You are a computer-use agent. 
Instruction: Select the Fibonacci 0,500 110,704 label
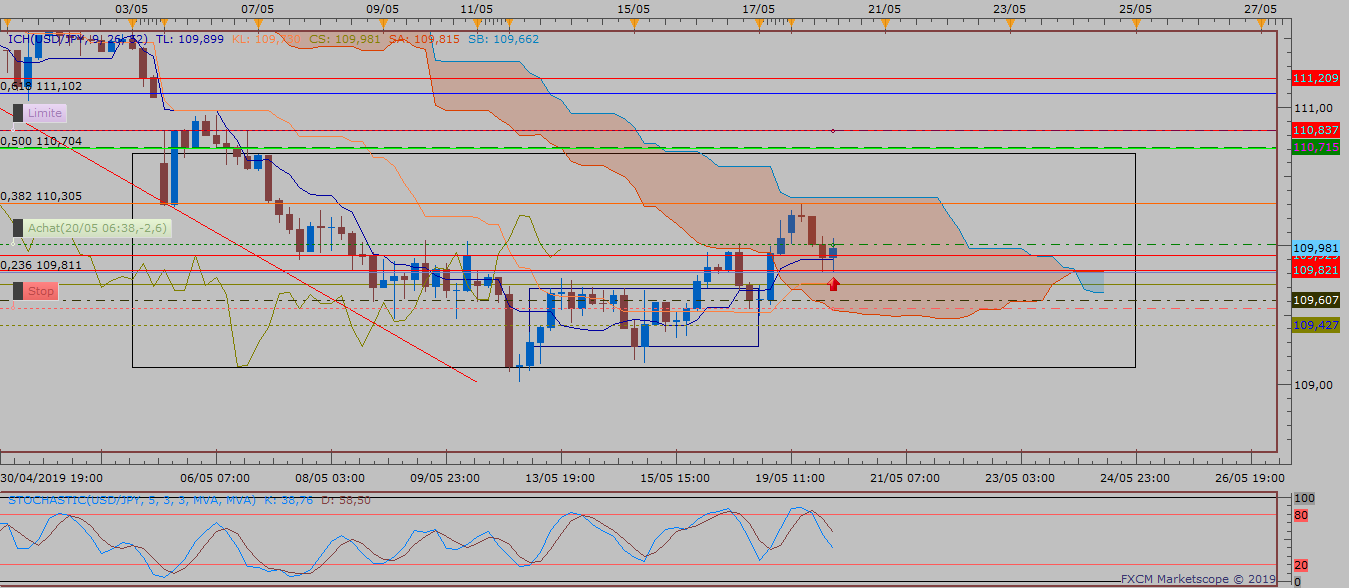click(41, 141)
